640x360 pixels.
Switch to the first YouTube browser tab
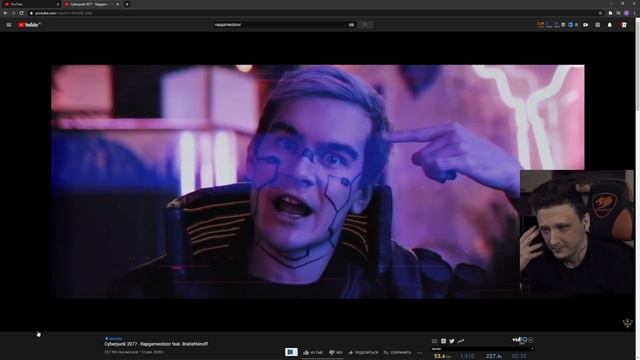point(31,4)
